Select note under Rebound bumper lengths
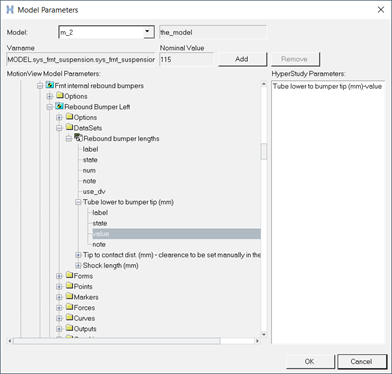This screenshot has height=374, width=392. [89, 181]
